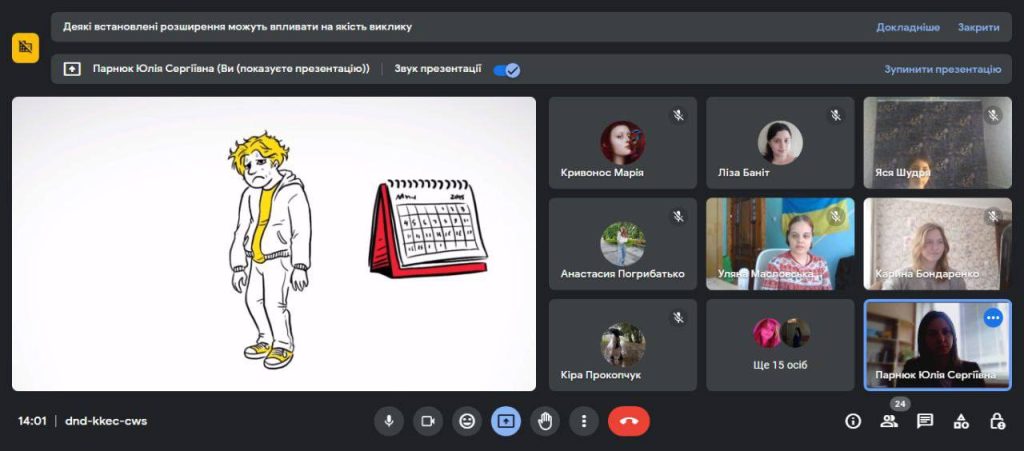Open the activities shapes icon
Viewport: 1024px width, 451px height.
pyautogui.click(x=961, y=421)
